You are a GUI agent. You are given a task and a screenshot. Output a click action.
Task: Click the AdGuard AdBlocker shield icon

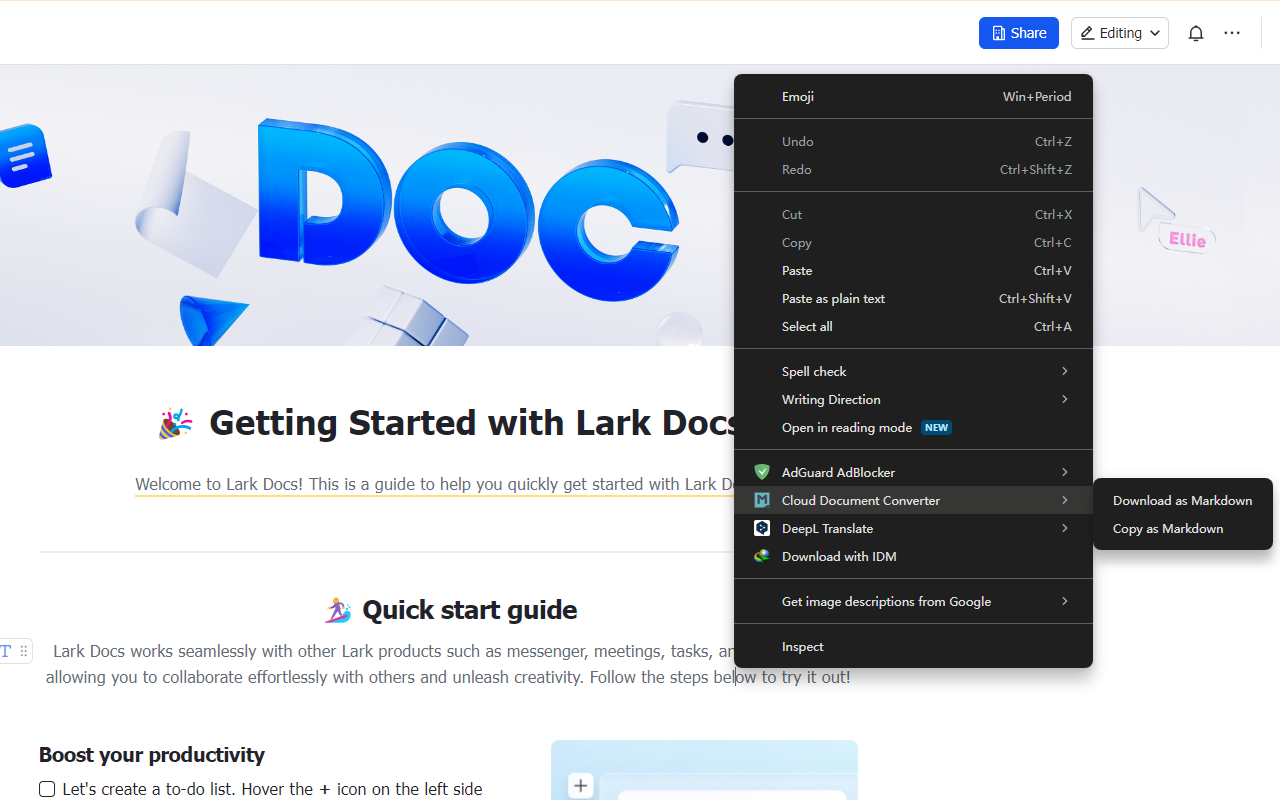tap(761, 472)
